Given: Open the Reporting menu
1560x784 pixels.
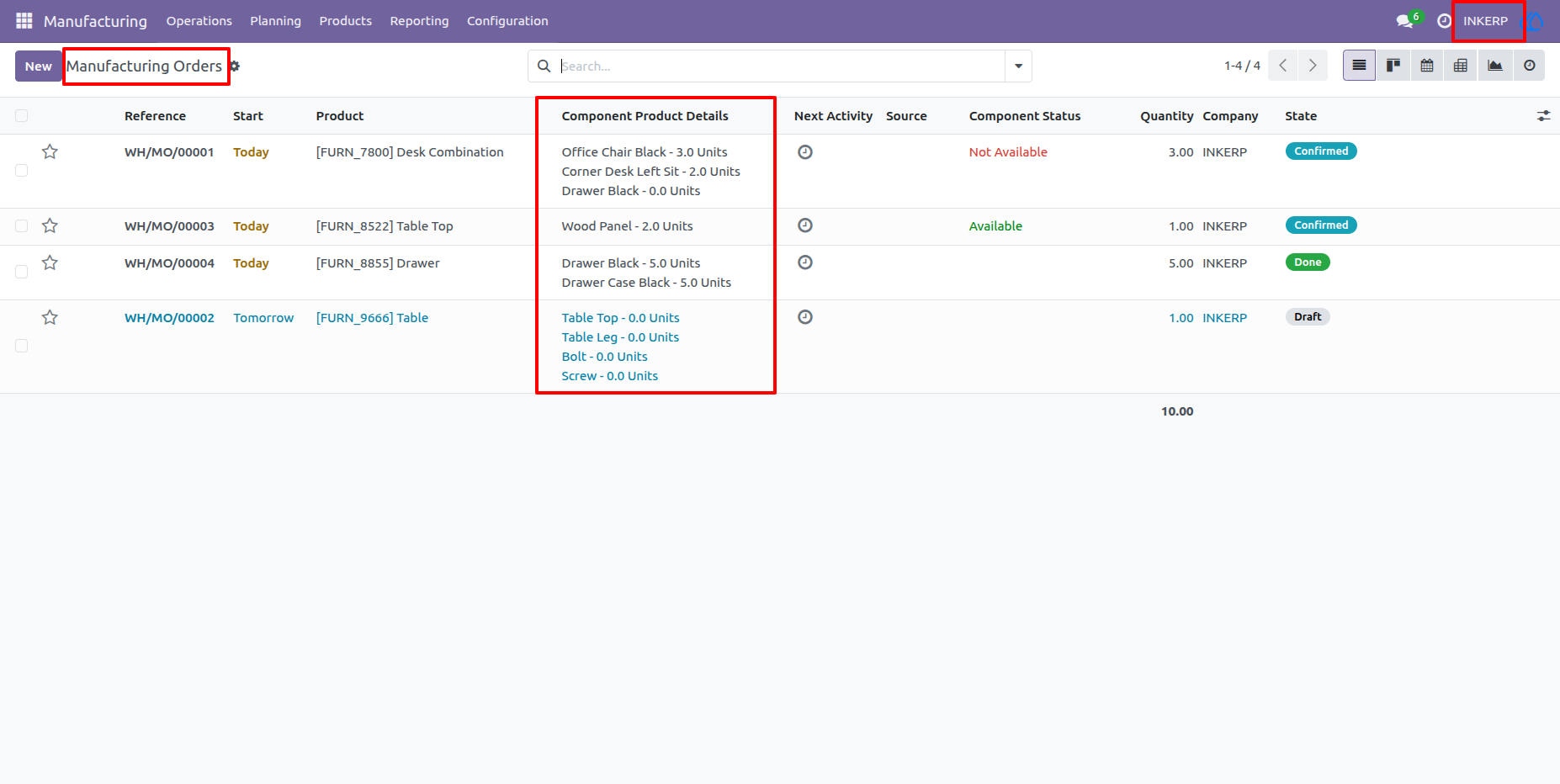Looking at the screenshot, I should [x=419, y=21].
